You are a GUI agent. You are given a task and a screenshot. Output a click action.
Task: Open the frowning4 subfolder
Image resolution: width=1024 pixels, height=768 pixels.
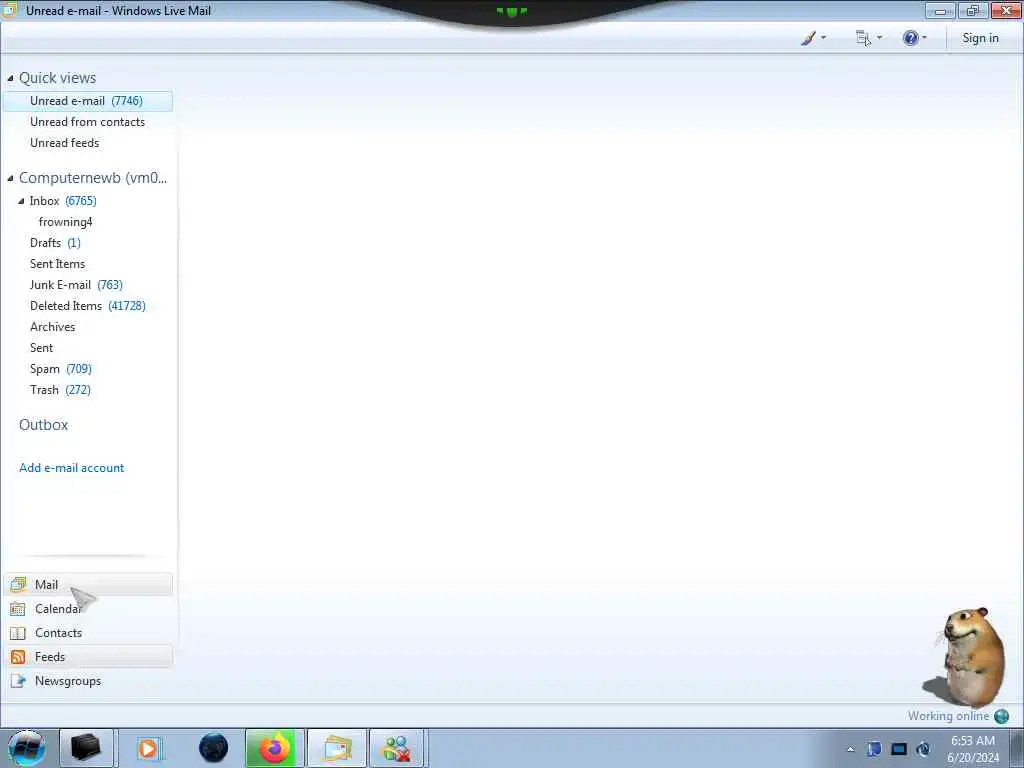tap(65, 222)
